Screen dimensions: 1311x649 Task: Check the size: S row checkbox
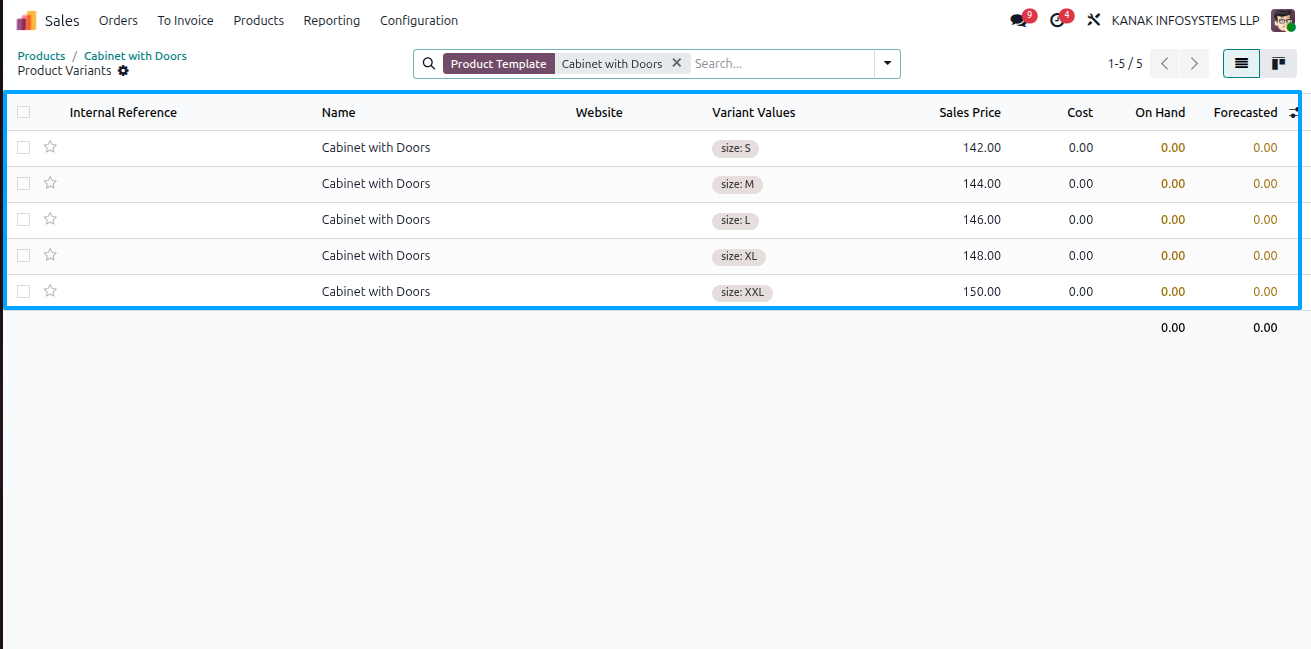tap(23, 147)
